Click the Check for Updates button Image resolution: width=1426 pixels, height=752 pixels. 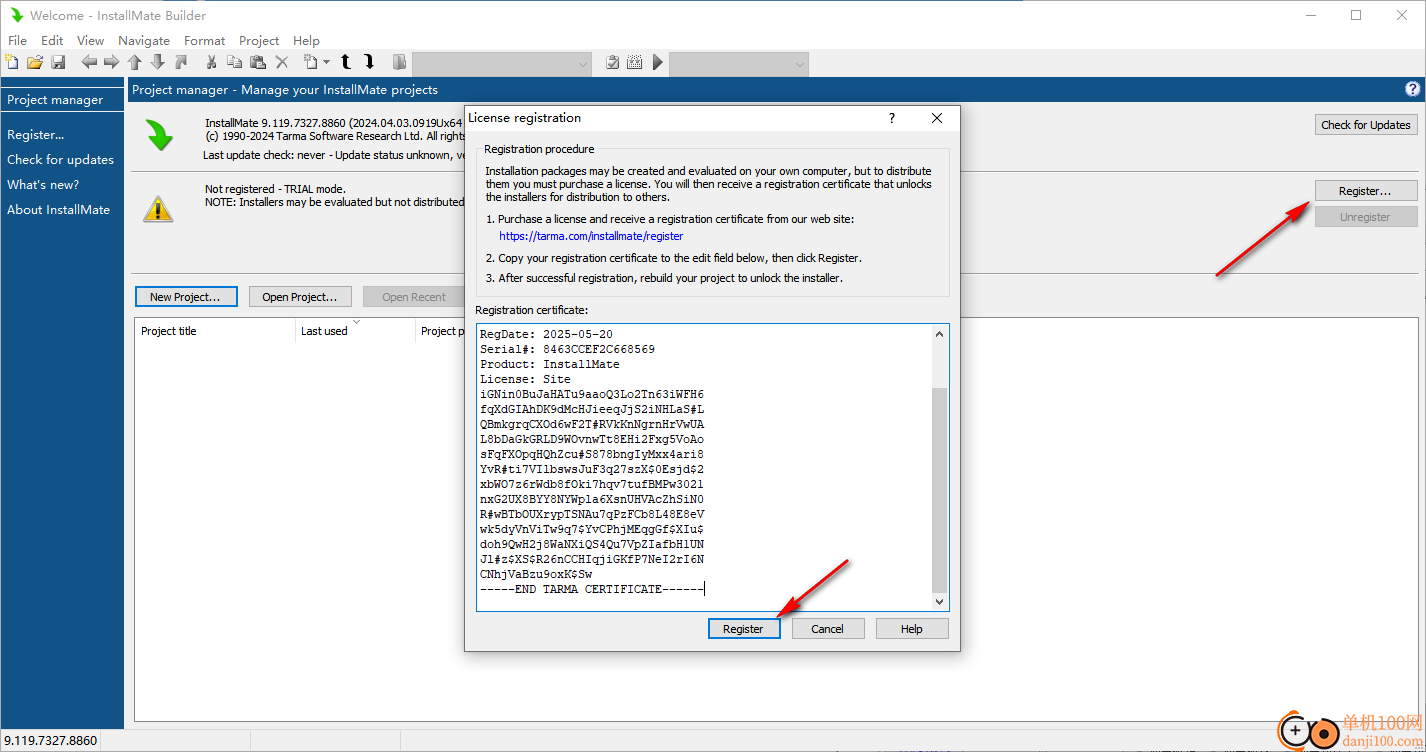[x=1365, y=125]
